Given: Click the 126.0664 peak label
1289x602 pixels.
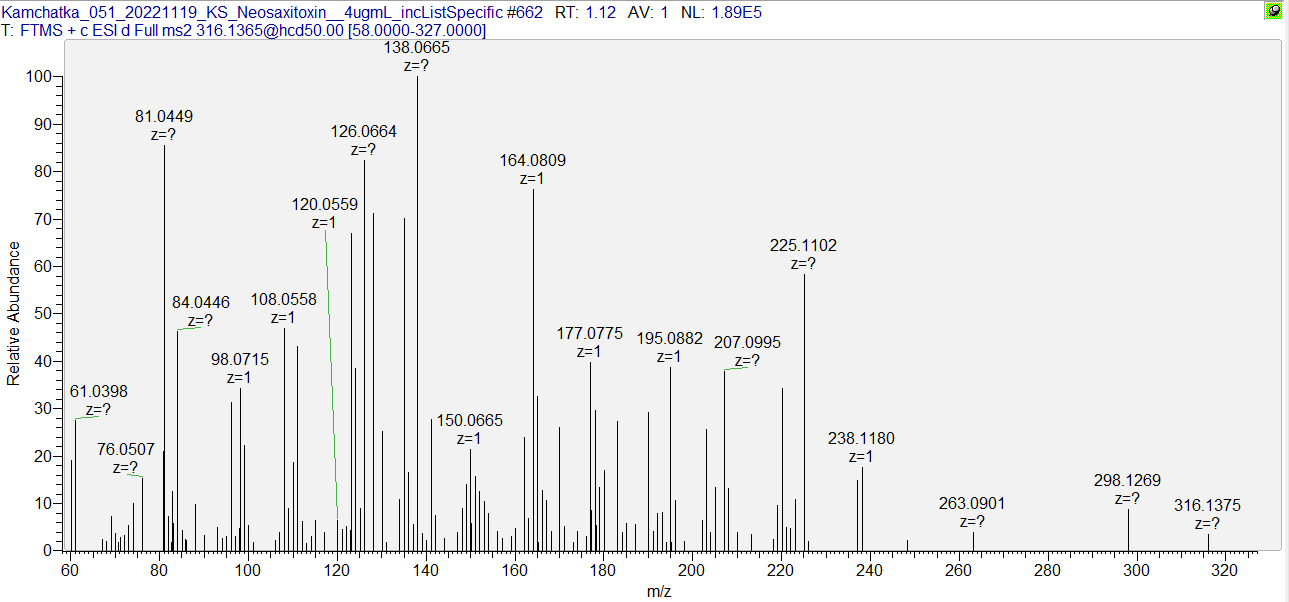Looking at the screenshot, I should pyautogui.click(x=364, y=131).
